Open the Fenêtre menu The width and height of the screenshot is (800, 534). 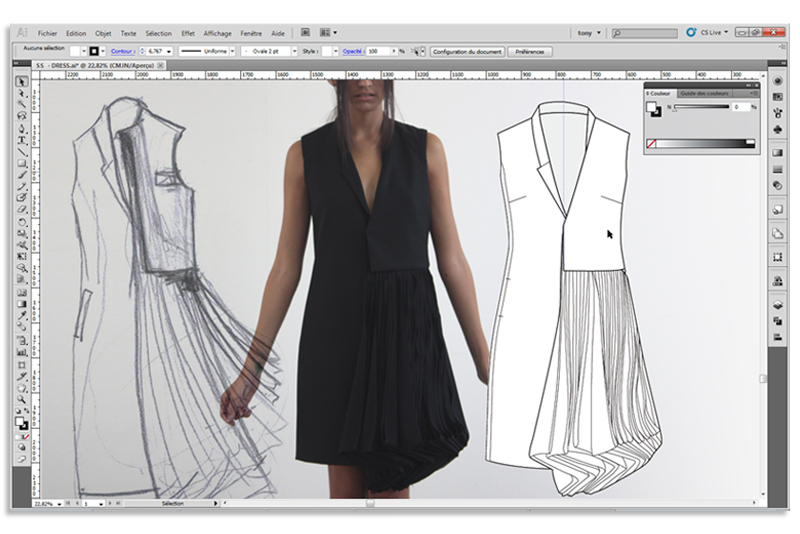[x=251, y=33]
